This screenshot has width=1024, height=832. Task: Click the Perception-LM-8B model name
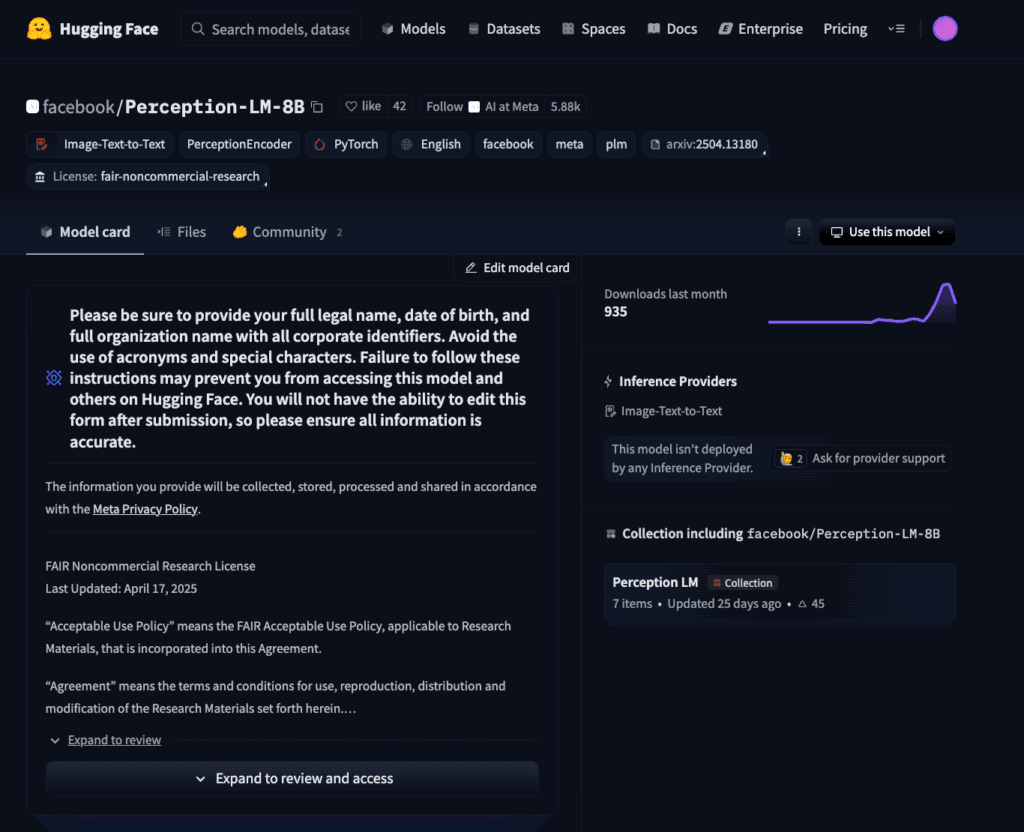pos(214,106)
